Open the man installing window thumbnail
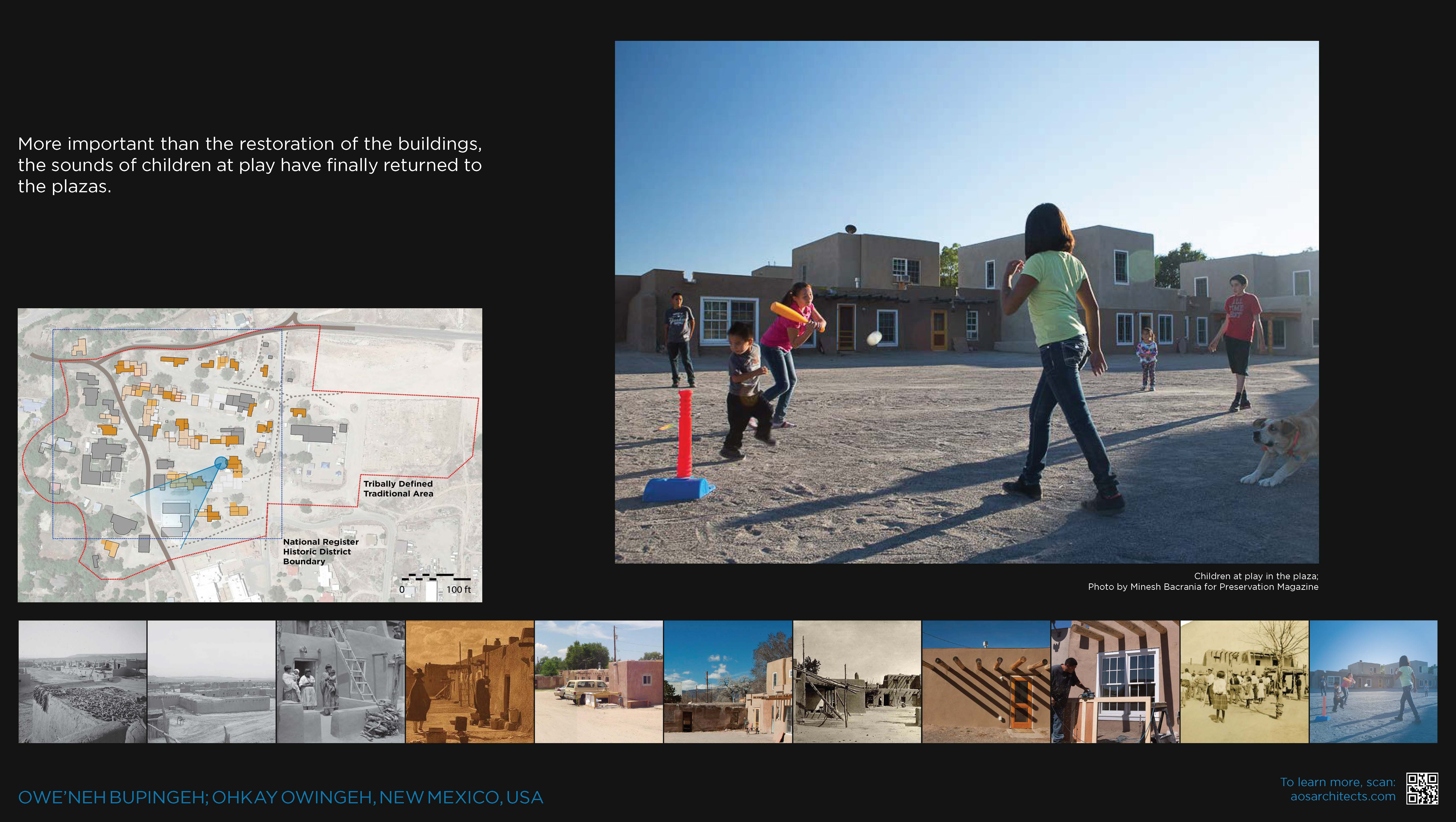1456x822 pixels. point(1115,682)
